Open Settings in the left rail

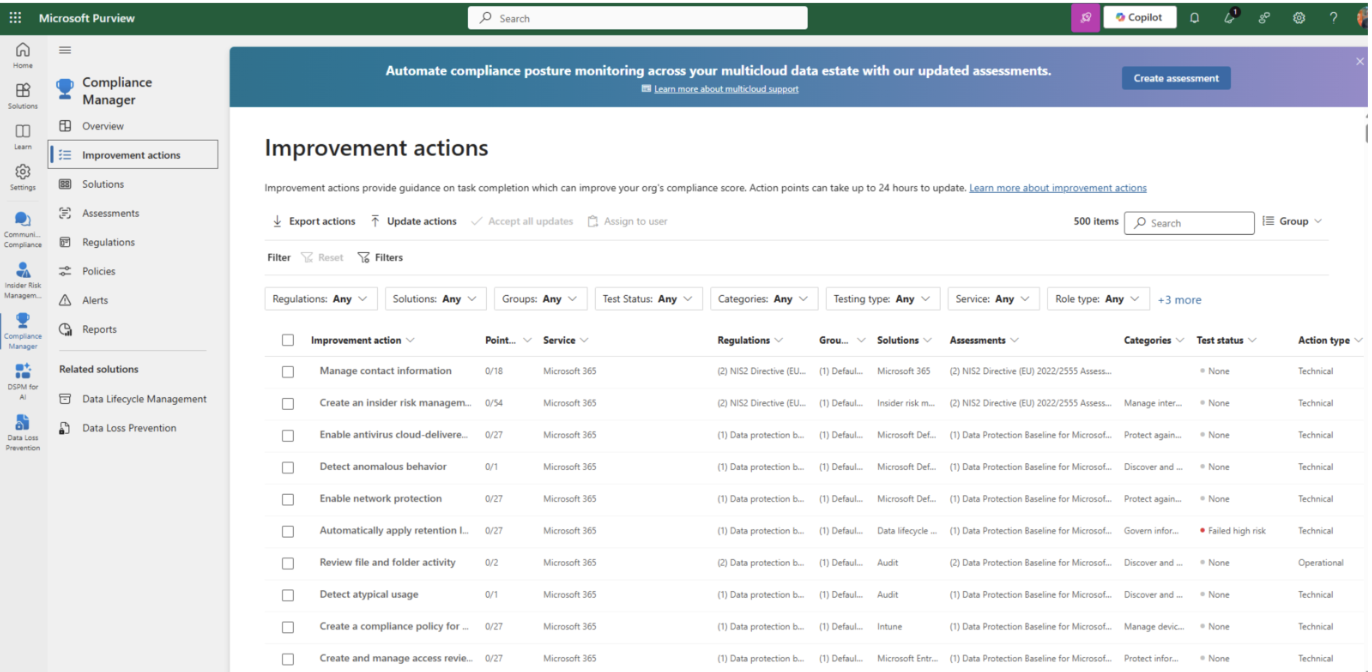[x=23, y=178]
